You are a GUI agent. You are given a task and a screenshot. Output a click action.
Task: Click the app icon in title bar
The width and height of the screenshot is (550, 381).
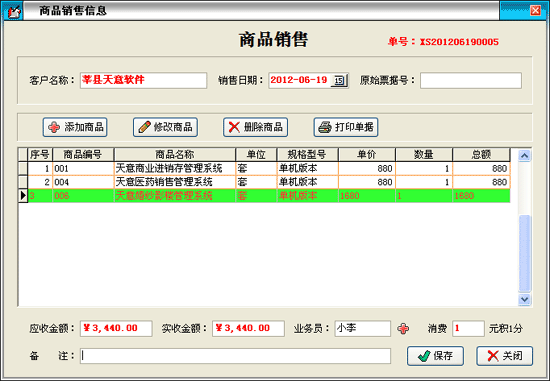13,11
